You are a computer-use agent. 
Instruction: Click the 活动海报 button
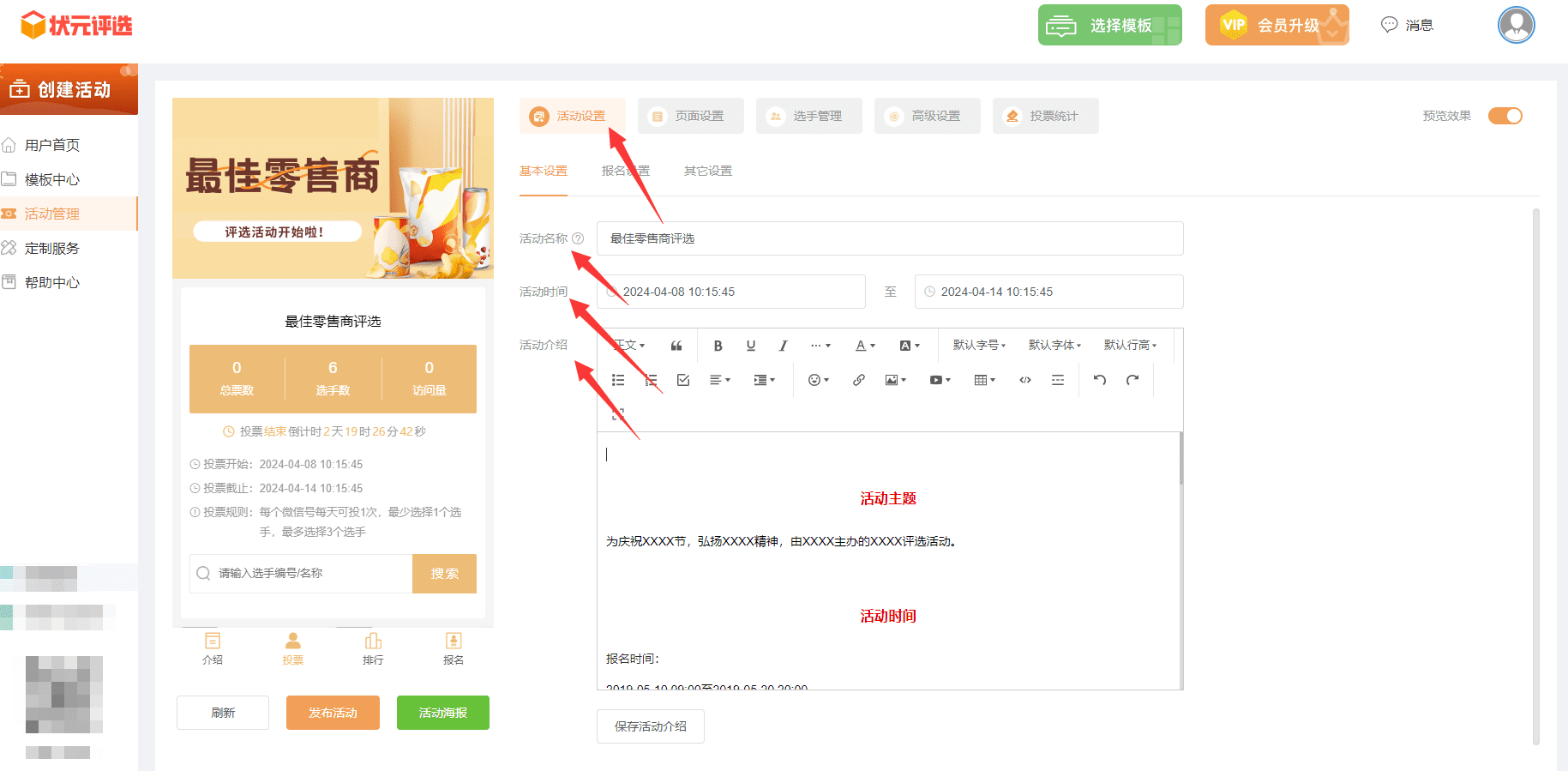[x=443, y=713]
